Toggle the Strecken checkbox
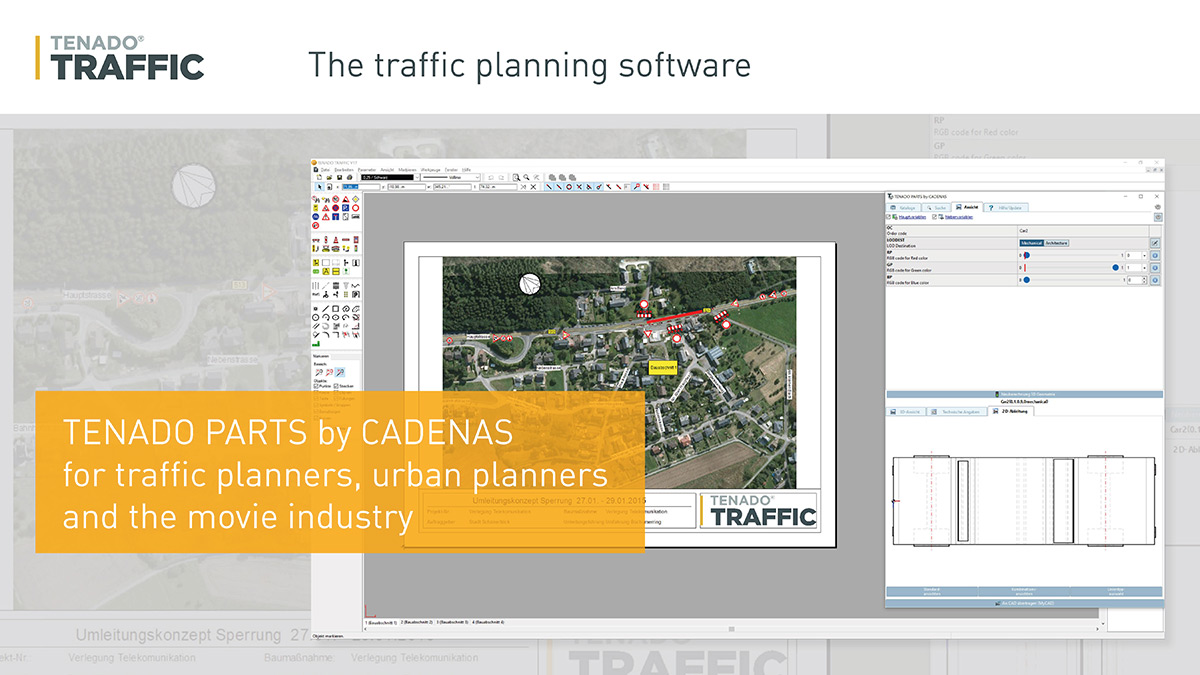The height and width of the screenshot is (675, 1200). (x=335, y=386)
